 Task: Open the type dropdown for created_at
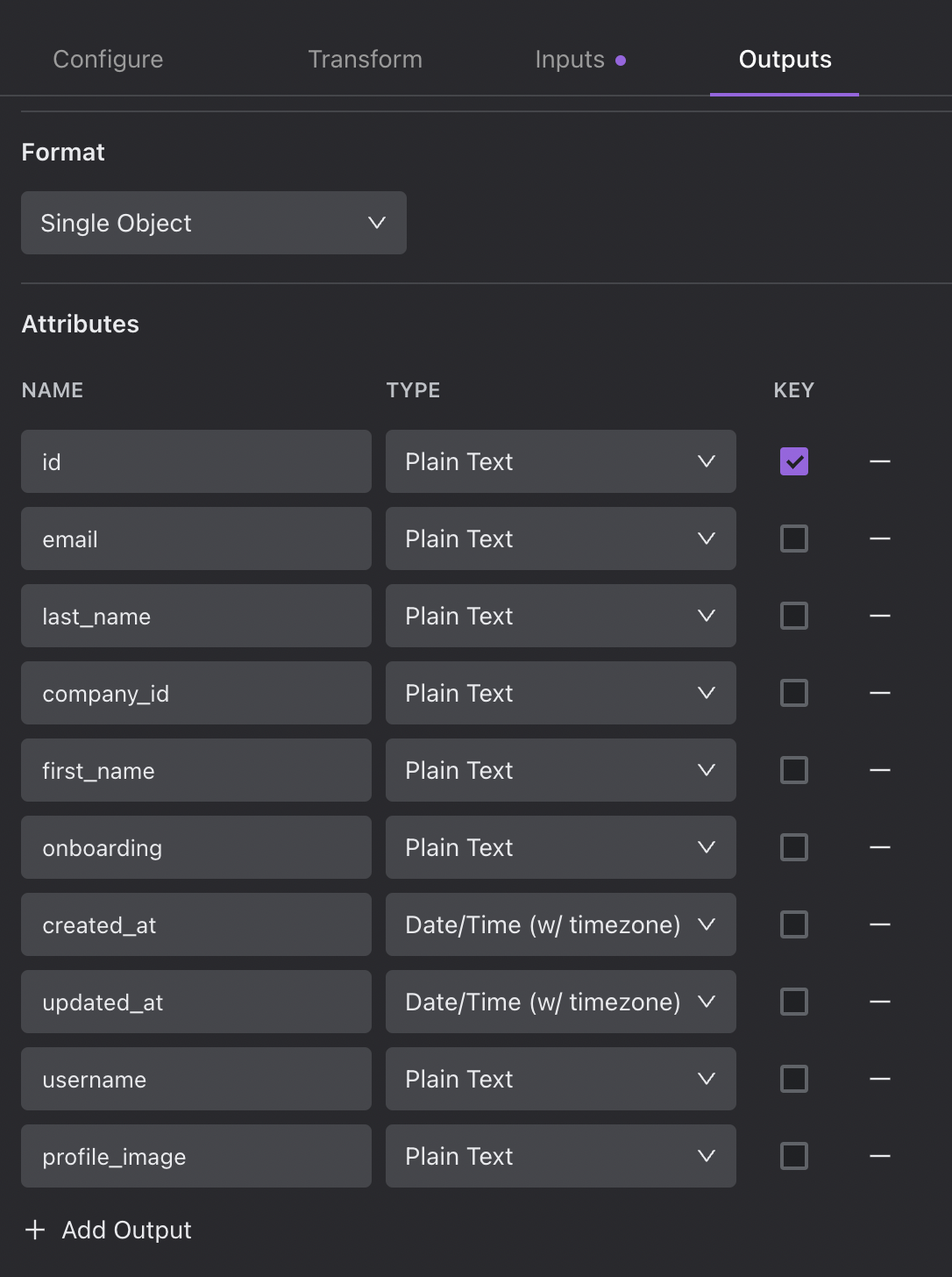coord(560,924)
